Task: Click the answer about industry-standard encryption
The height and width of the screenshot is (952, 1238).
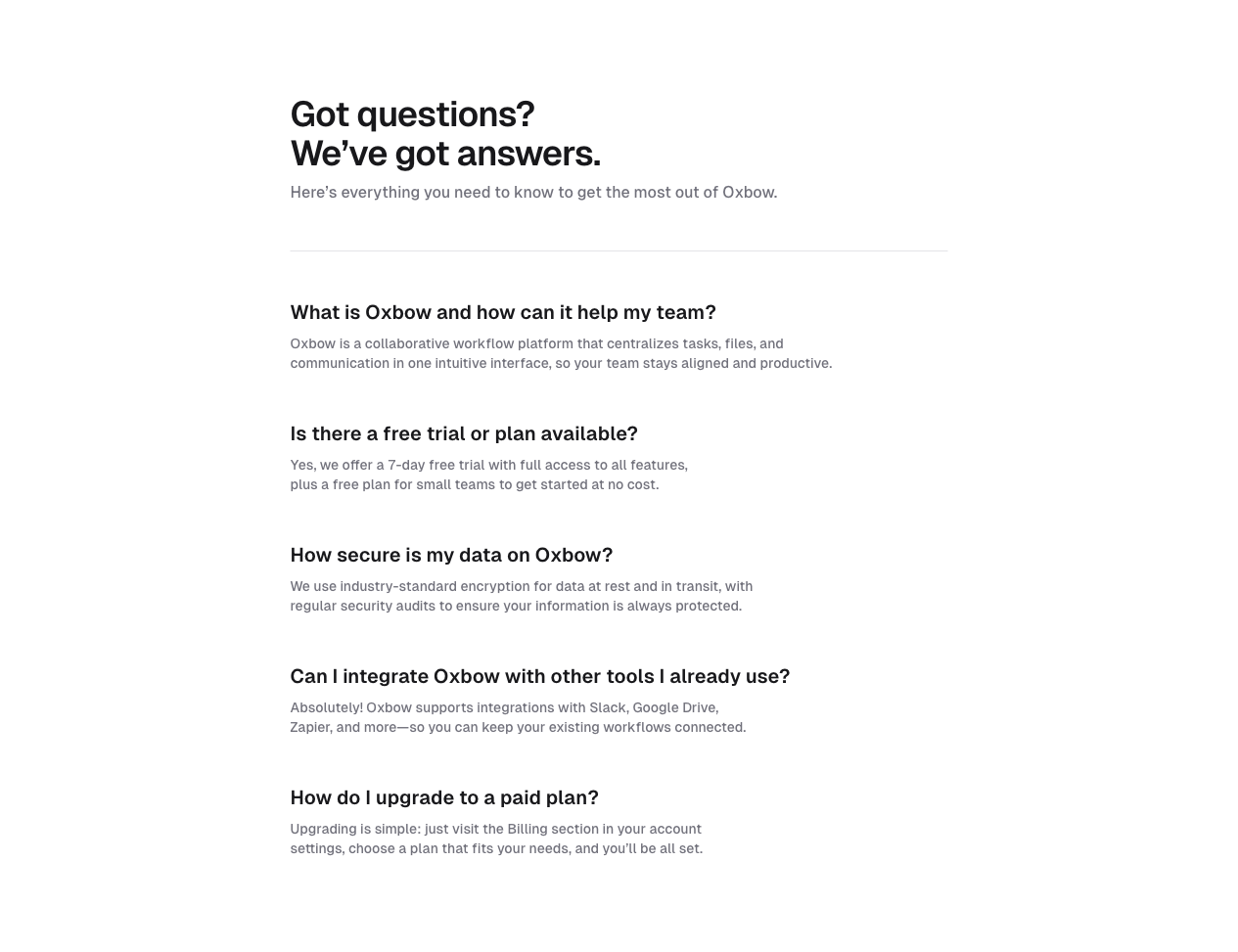Action: pyautogui.click(x=521, y=586)
